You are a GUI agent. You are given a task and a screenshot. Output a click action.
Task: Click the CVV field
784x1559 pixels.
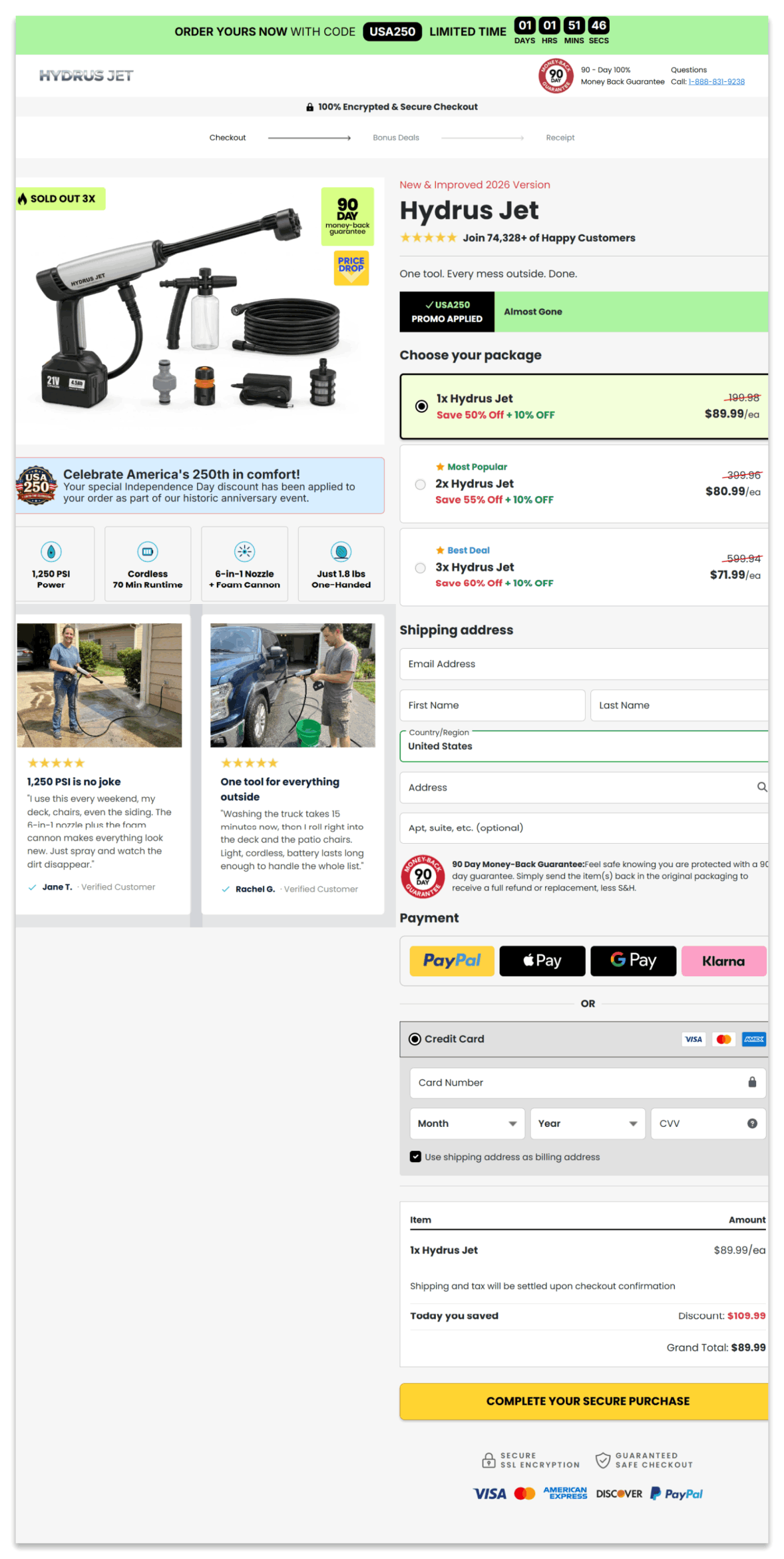[708, 1123]
